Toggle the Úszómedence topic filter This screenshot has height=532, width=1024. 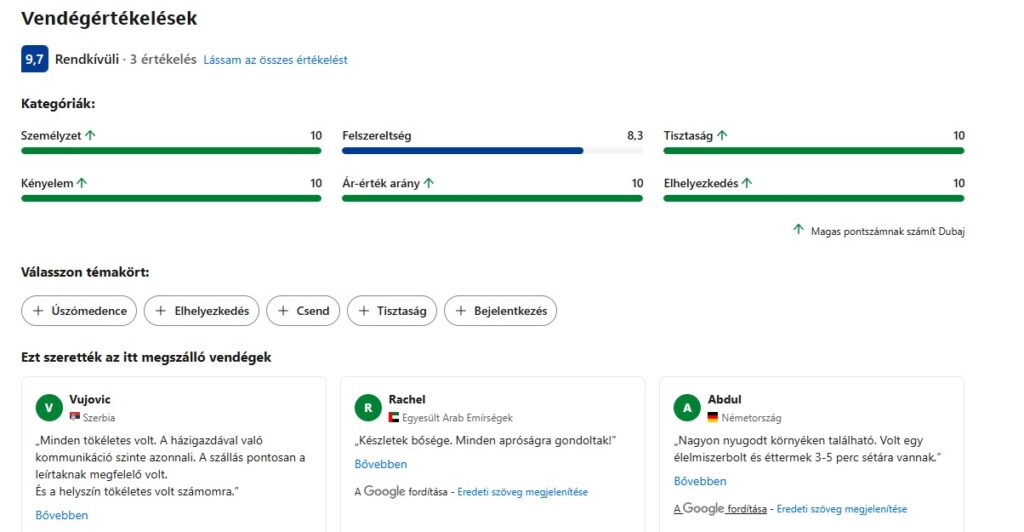(x=80, y=311)
